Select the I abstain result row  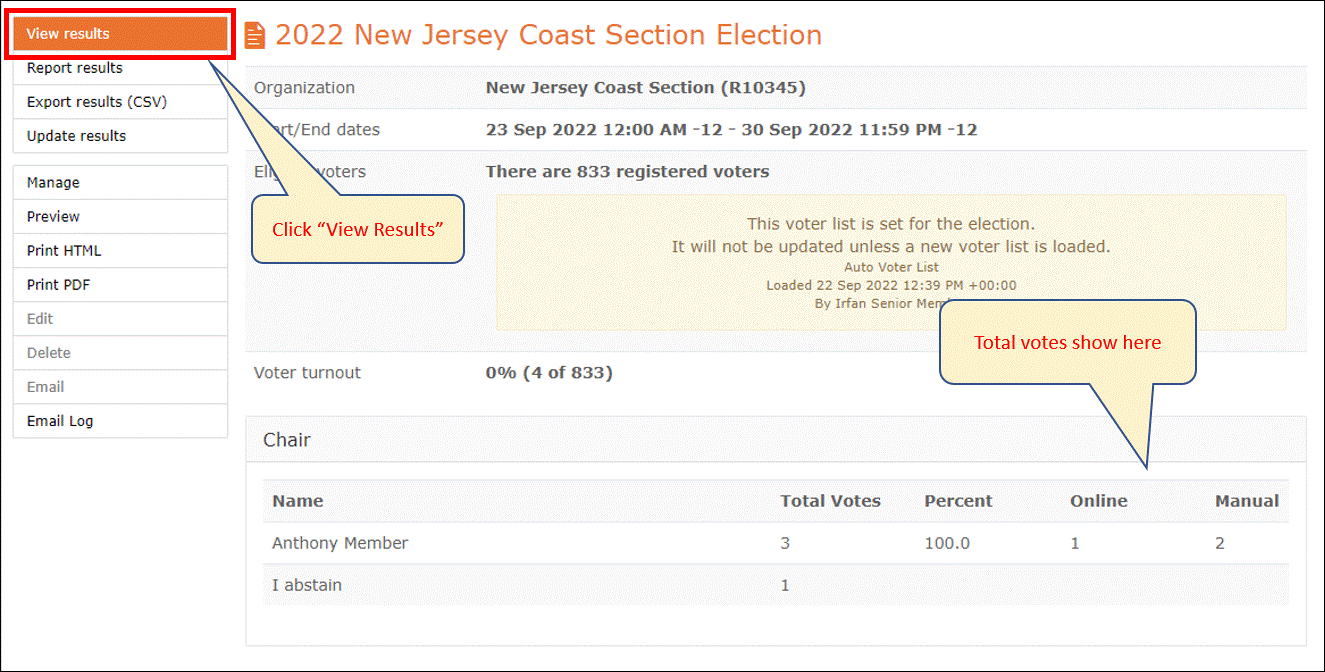click(x=776, y=585)
